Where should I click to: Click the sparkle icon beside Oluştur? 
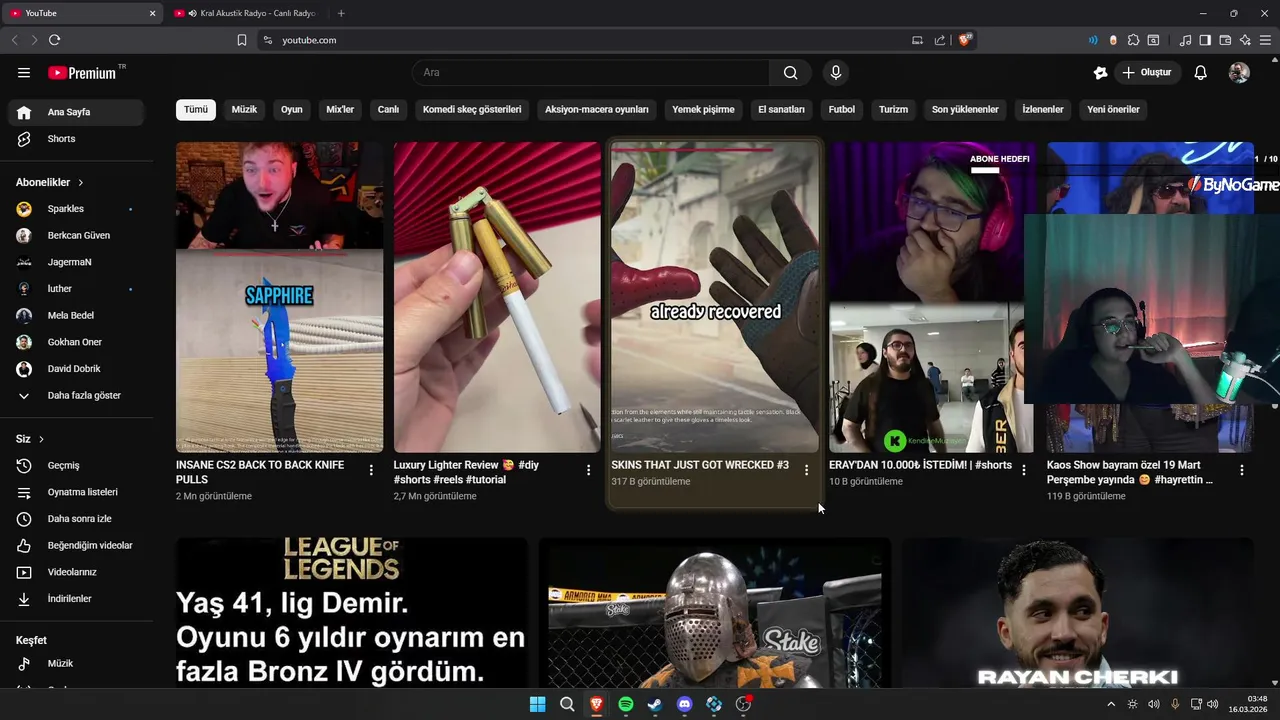click(1100, 72)
